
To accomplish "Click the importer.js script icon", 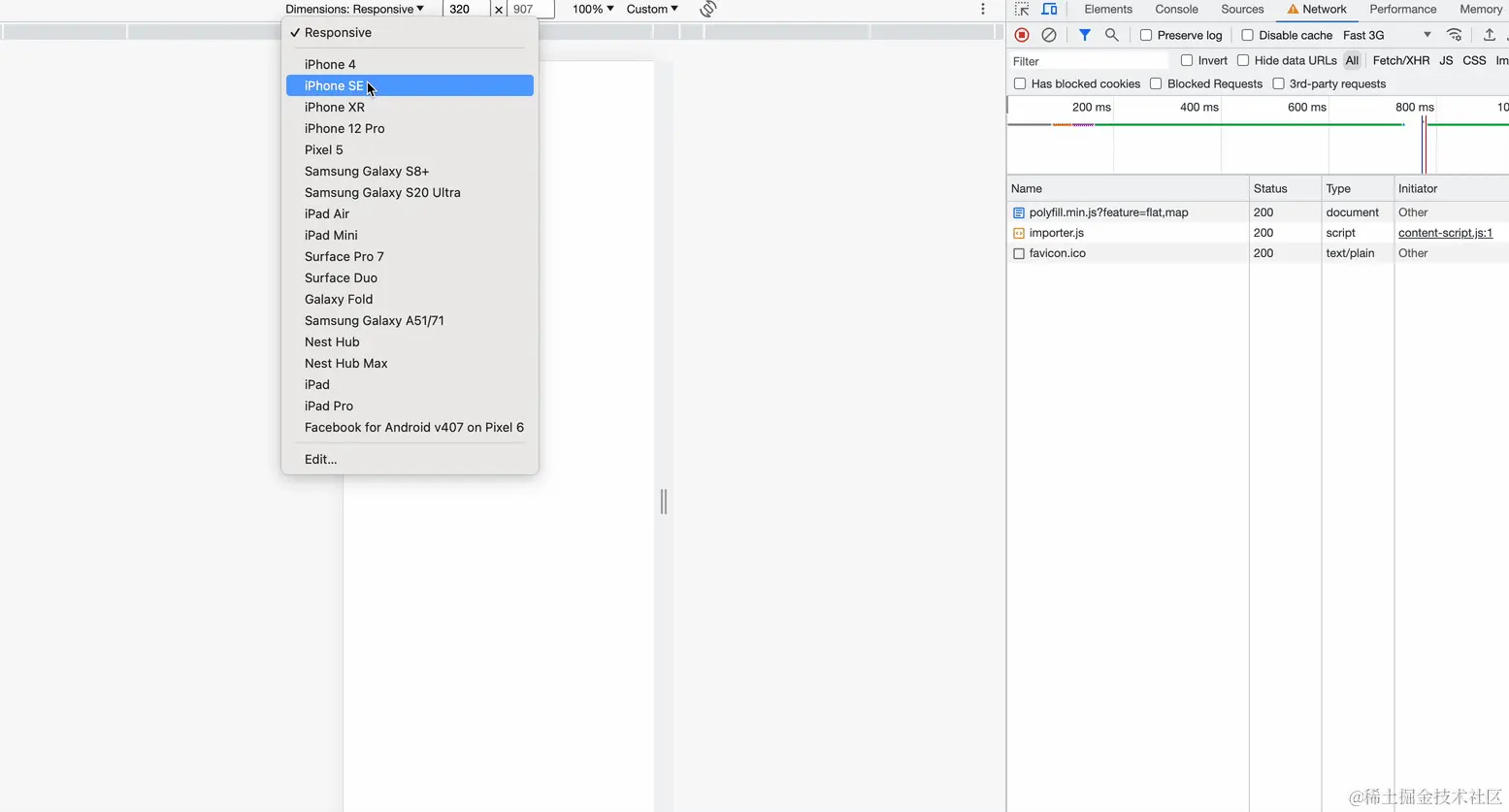I will point(1018,233).
